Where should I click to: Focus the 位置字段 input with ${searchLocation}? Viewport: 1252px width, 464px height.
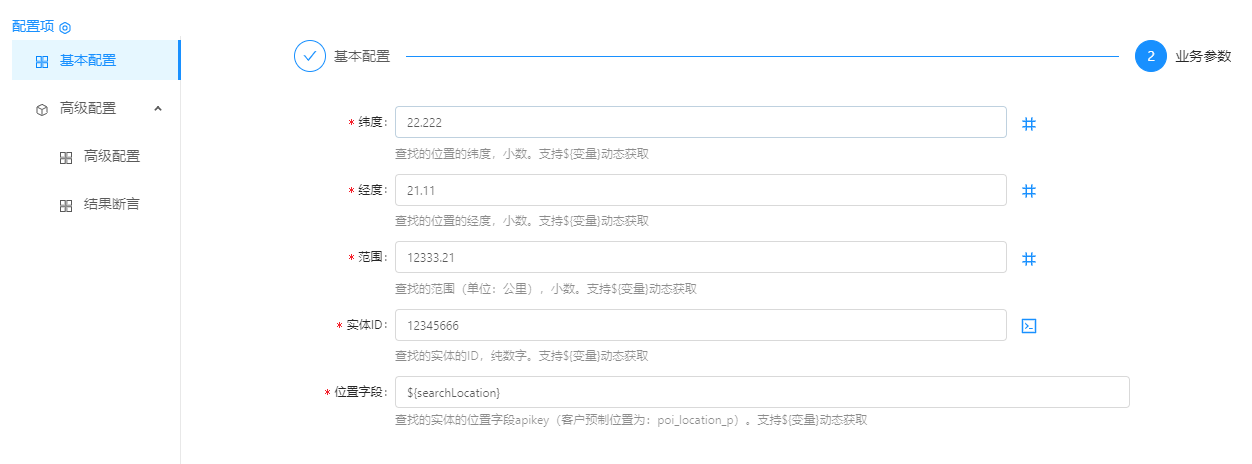(x=761, y=392)
